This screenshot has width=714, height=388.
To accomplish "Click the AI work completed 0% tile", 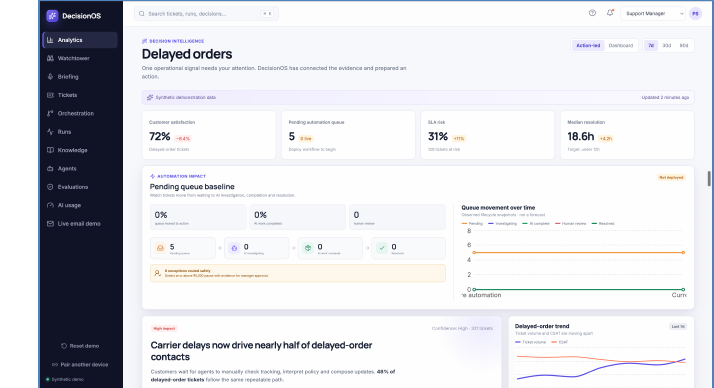I will pyautogui.click(x=297, y=217).
